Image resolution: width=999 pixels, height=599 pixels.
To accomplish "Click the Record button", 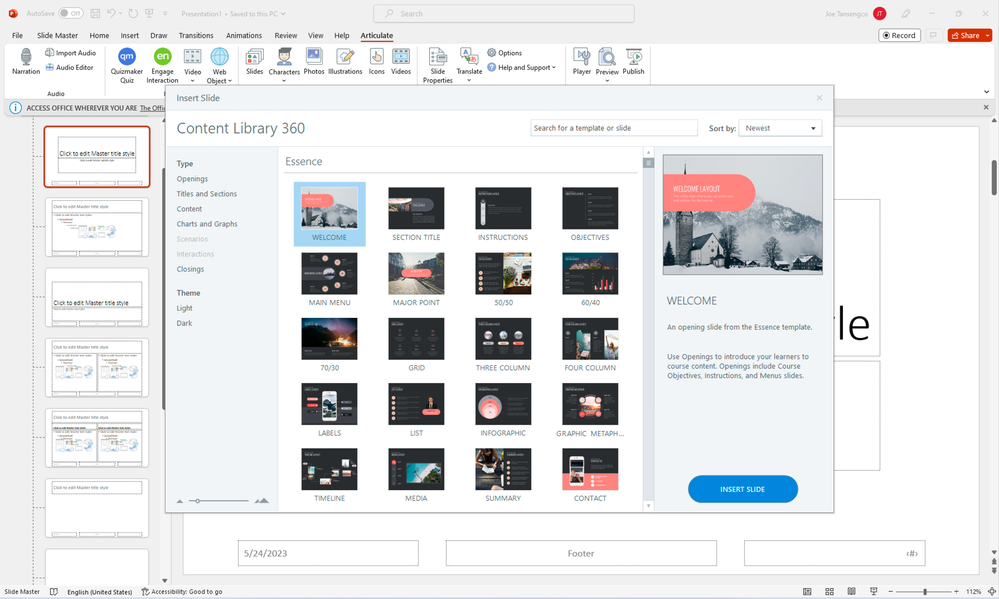I will coord(899,35).
